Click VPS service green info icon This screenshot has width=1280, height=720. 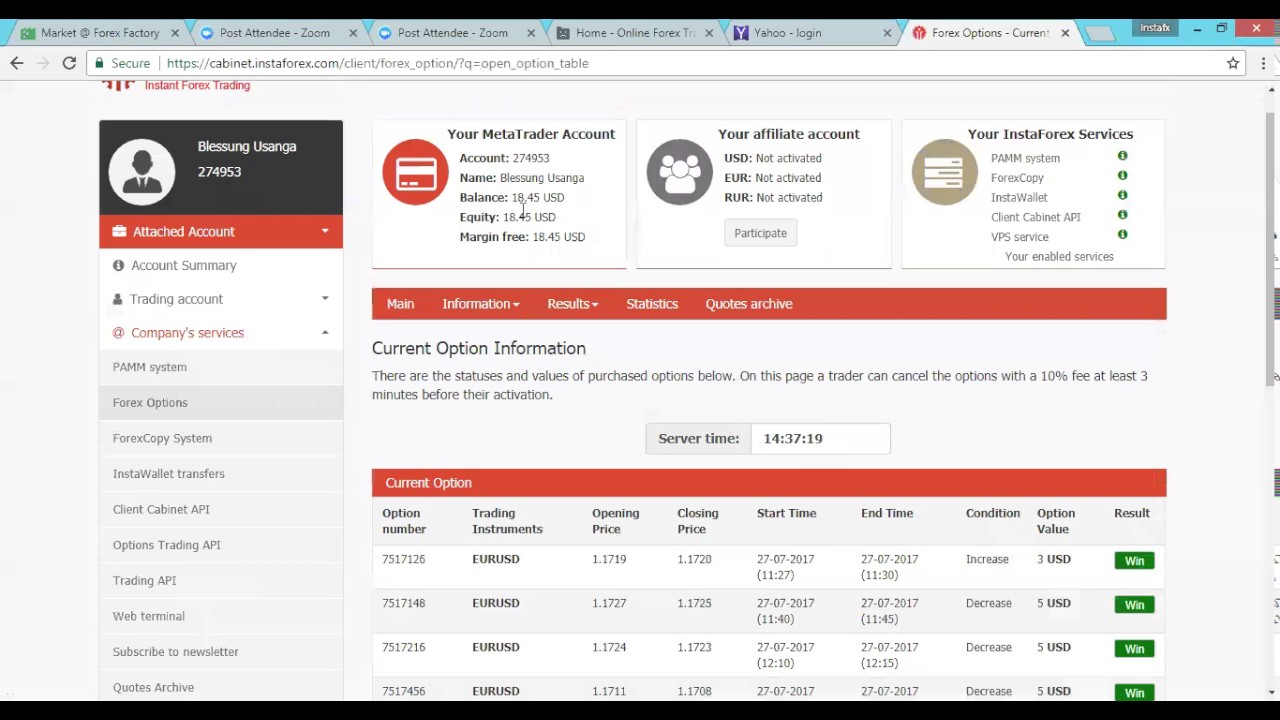pyautogui.click(x=1122, y=235)
